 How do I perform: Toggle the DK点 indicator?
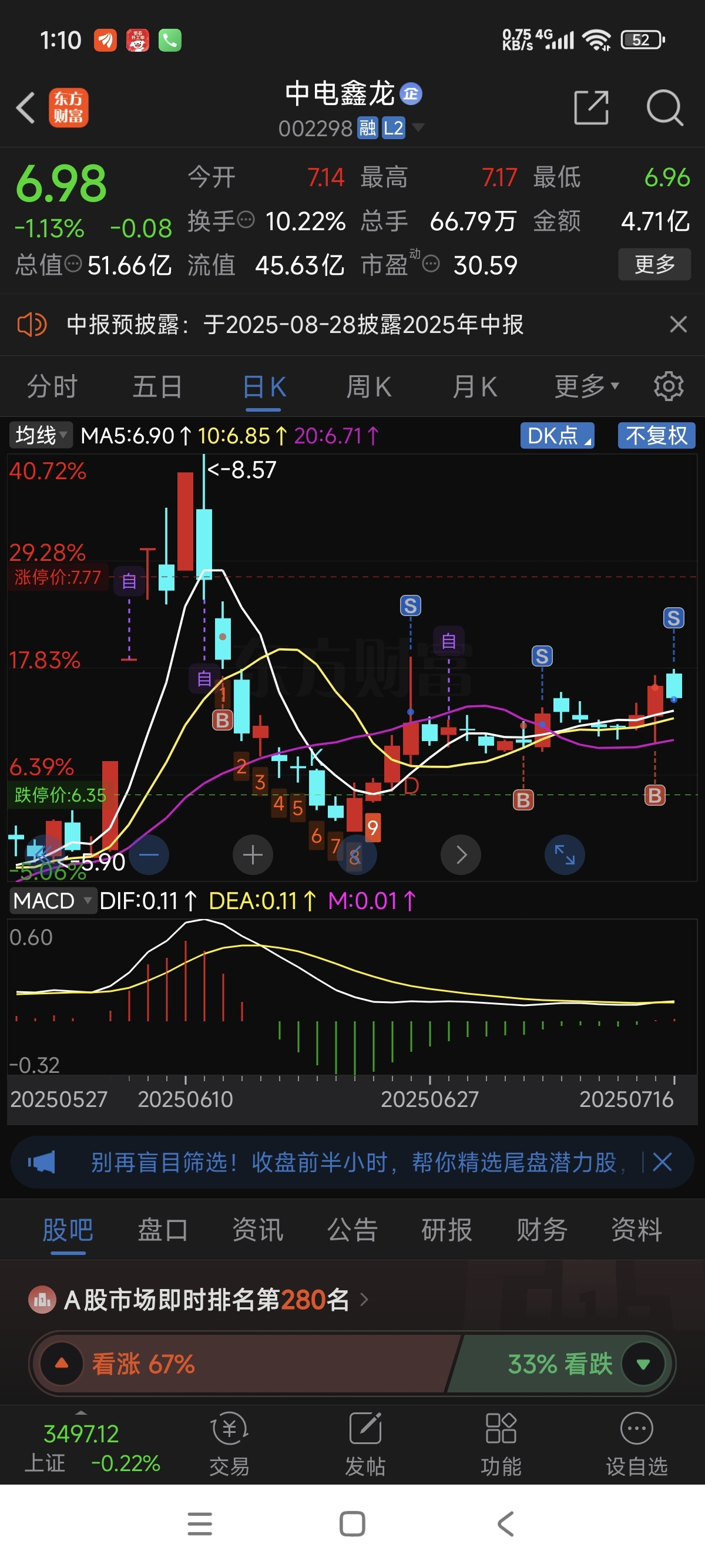click(557, 436)
